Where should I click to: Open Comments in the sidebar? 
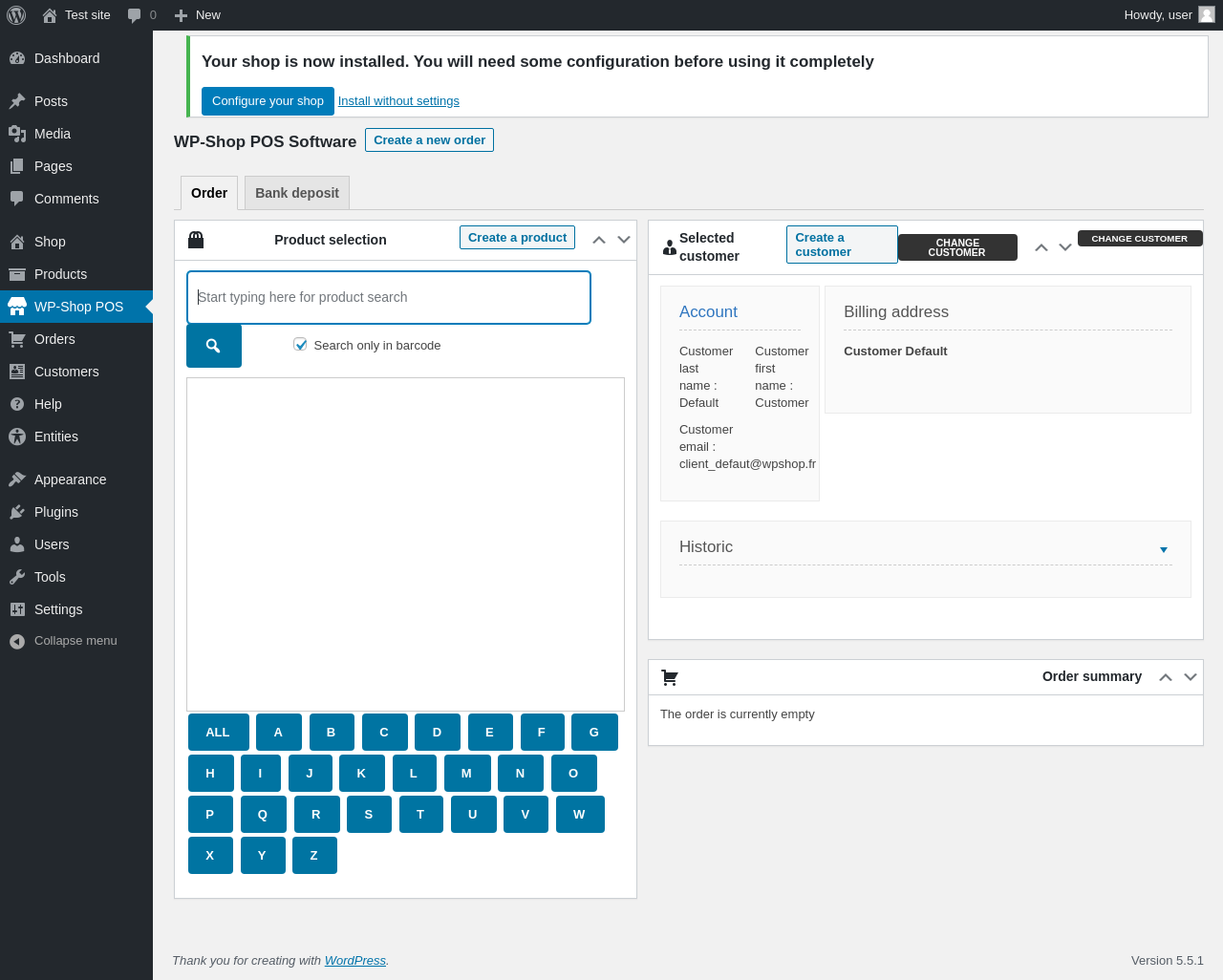coord(76,199)
